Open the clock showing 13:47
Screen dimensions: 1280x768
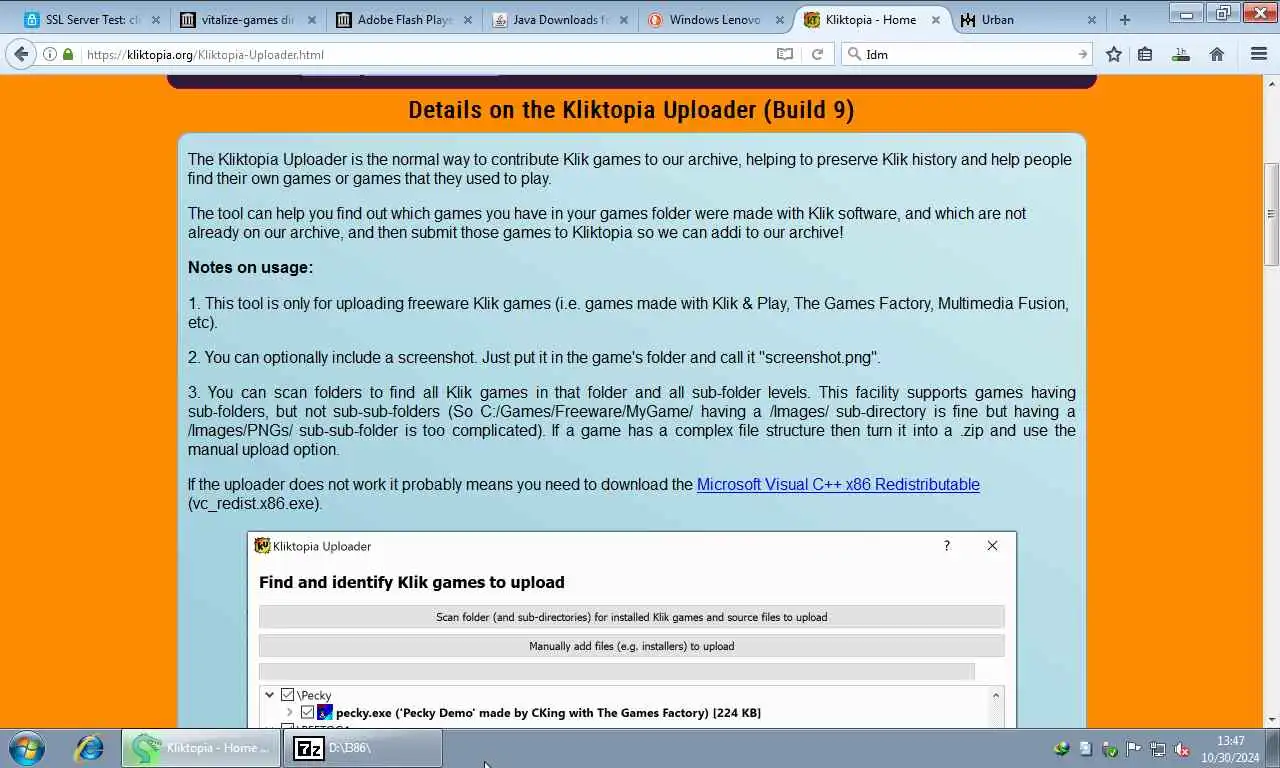tap(1231, 749)
